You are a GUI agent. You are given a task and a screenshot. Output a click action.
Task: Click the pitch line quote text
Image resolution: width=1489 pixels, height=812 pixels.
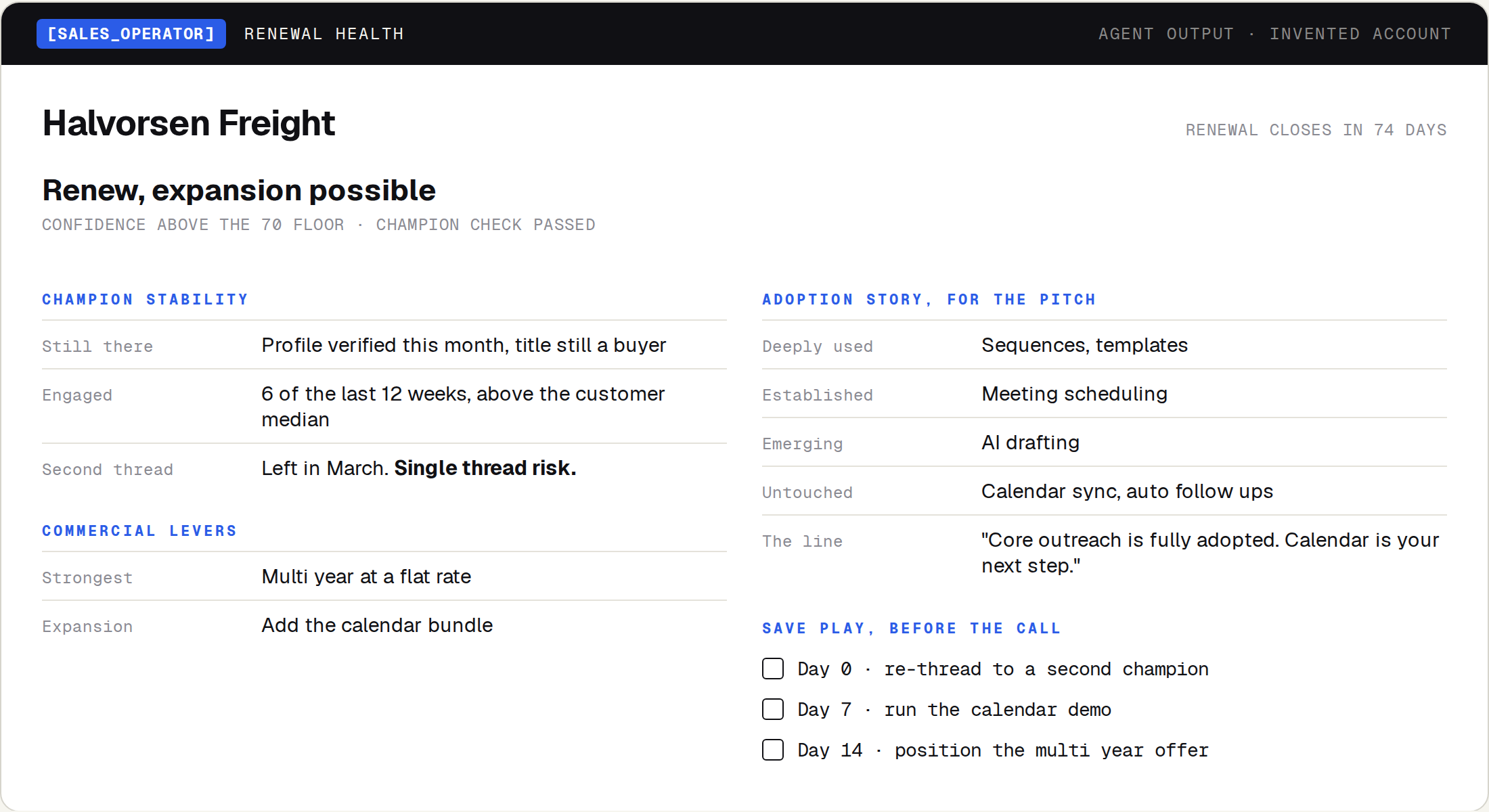[x=1210, y=553]
